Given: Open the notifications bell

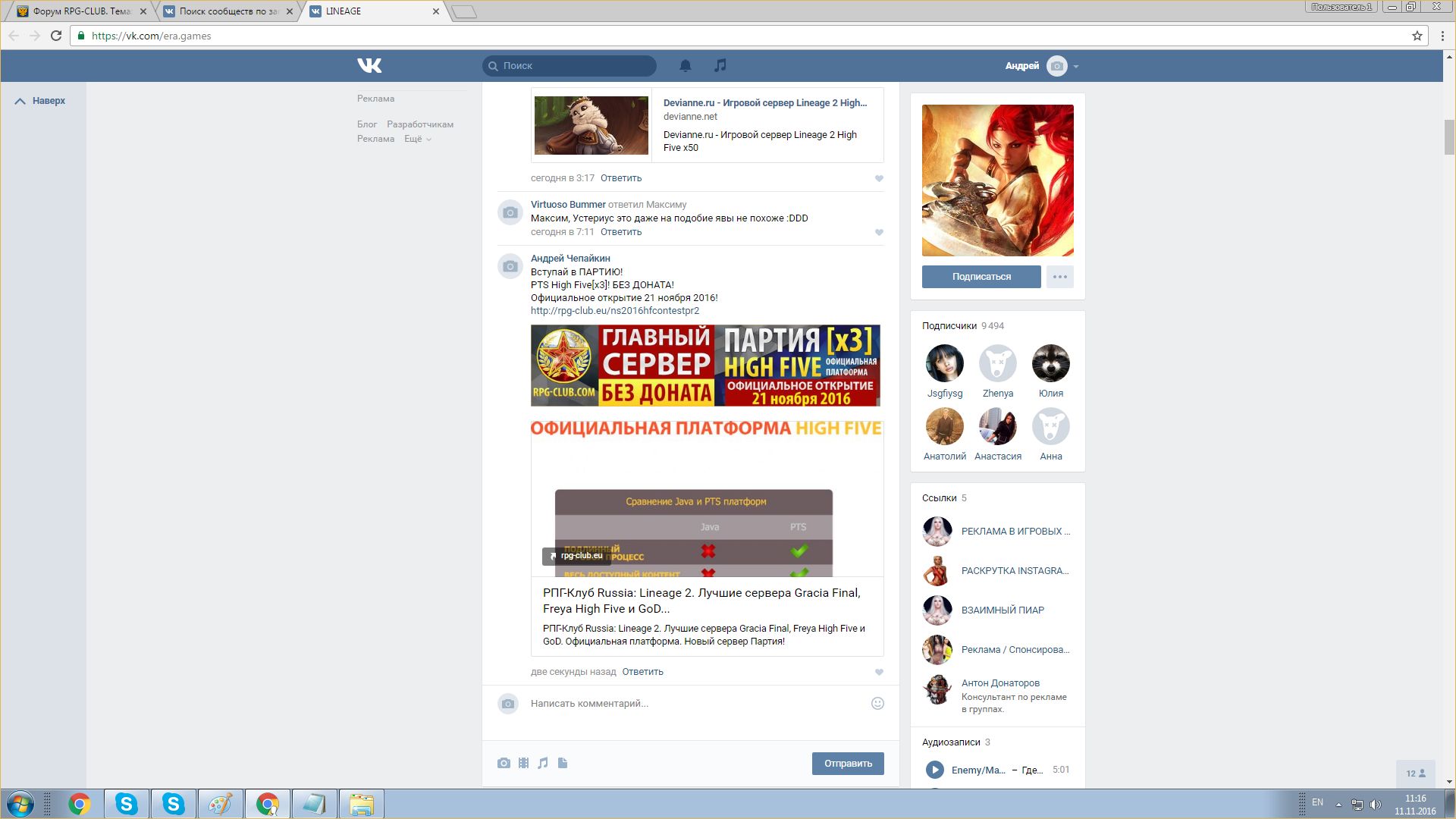Looking at the screenshot, I should point(686,66).
